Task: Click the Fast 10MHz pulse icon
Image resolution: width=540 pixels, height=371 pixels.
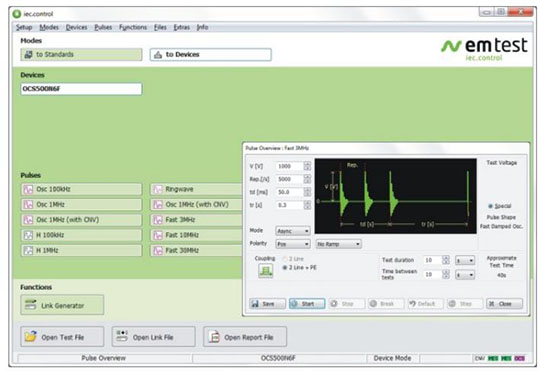Action: [158, 235]
